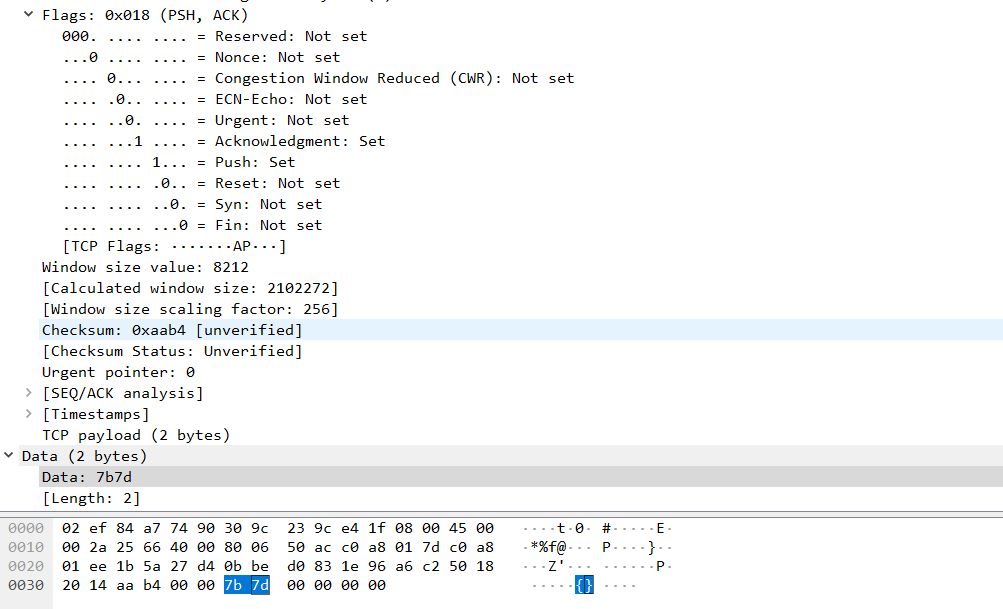Select the 'ECN-Echo: Not set' row

tap(215, 100)
